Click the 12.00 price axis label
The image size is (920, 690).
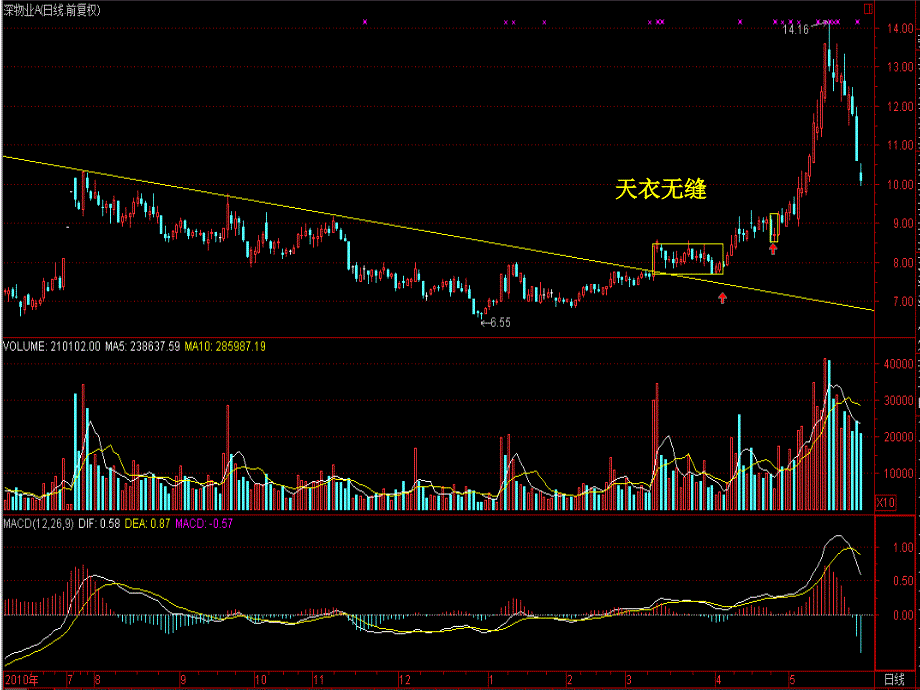[x=901, y=107]
